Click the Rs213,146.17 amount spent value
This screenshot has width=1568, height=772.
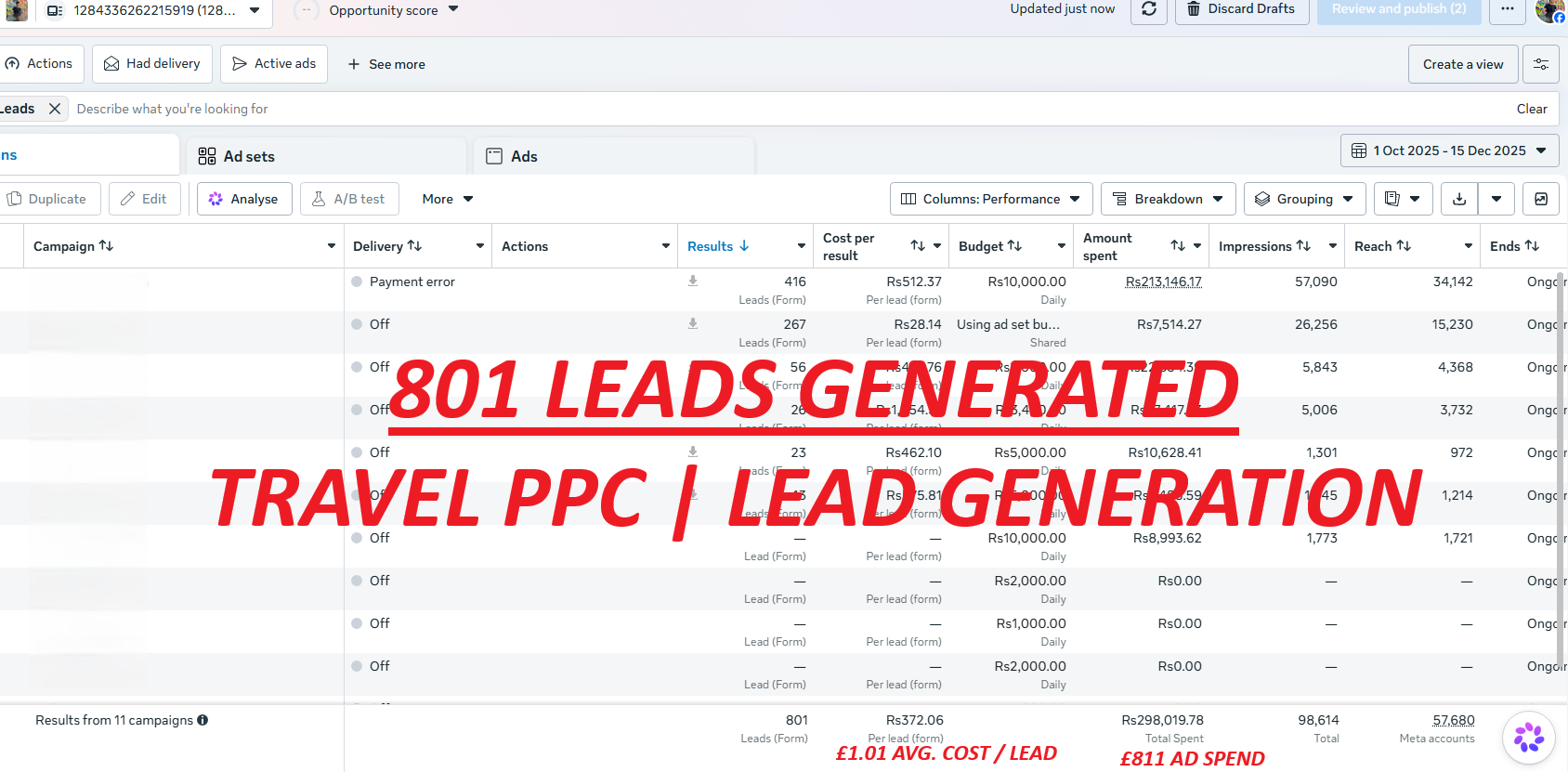point(1163,281)
